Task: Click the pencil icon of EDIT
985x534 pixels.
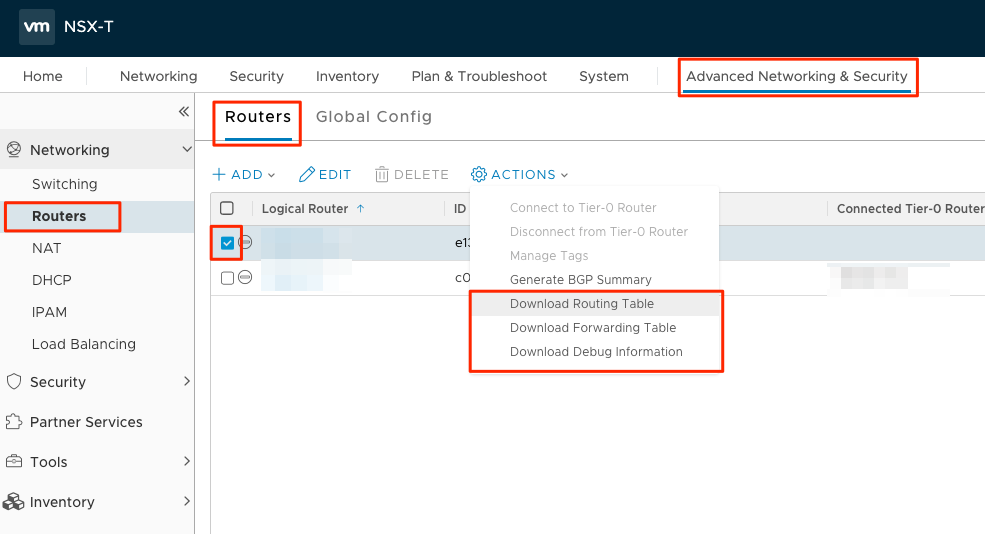Action: [x=307, y=174]
